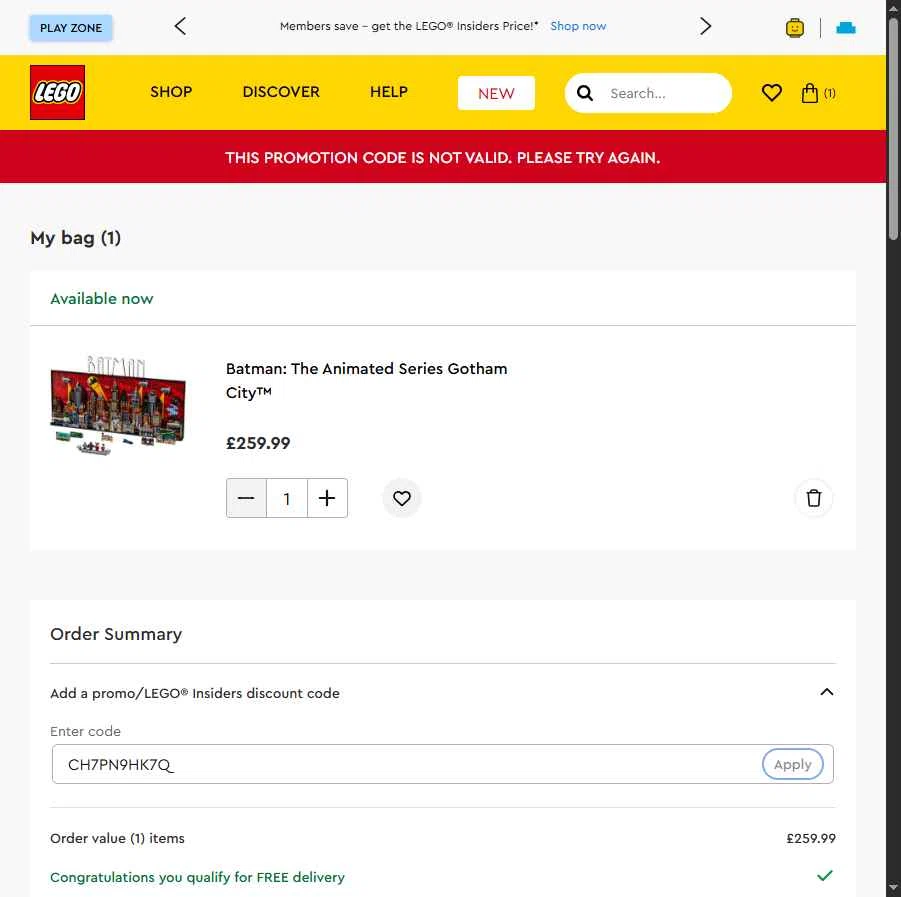
Task: Click the LEGO logo
Action: (x=57, y=92)
